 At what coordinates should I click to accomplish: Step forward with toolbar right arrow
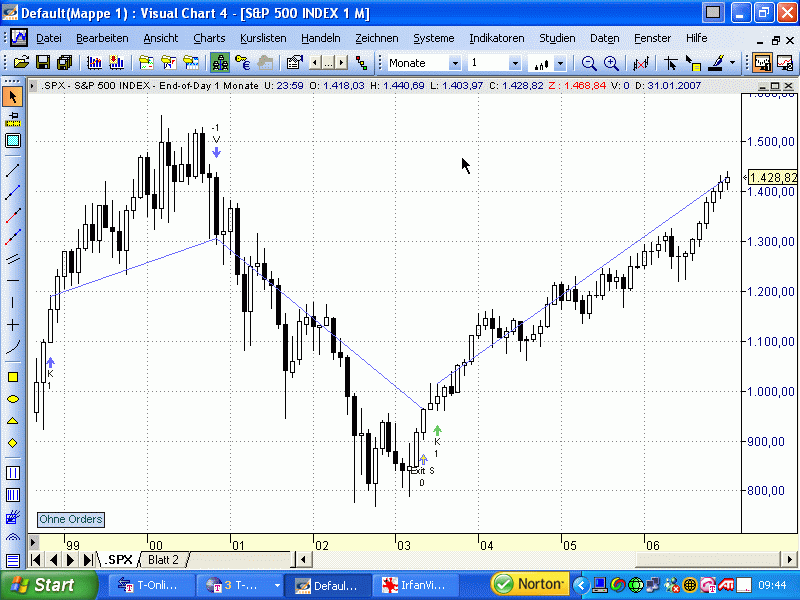[341, 63]
